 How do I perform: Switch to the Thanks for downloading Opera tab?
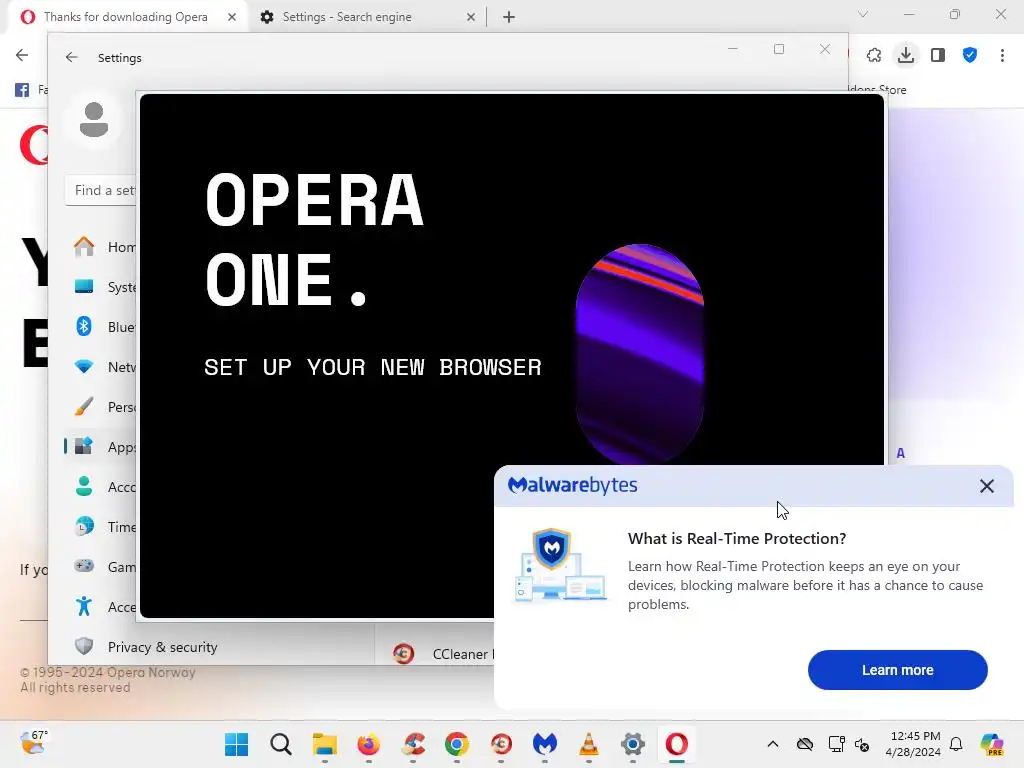(124, 17)
